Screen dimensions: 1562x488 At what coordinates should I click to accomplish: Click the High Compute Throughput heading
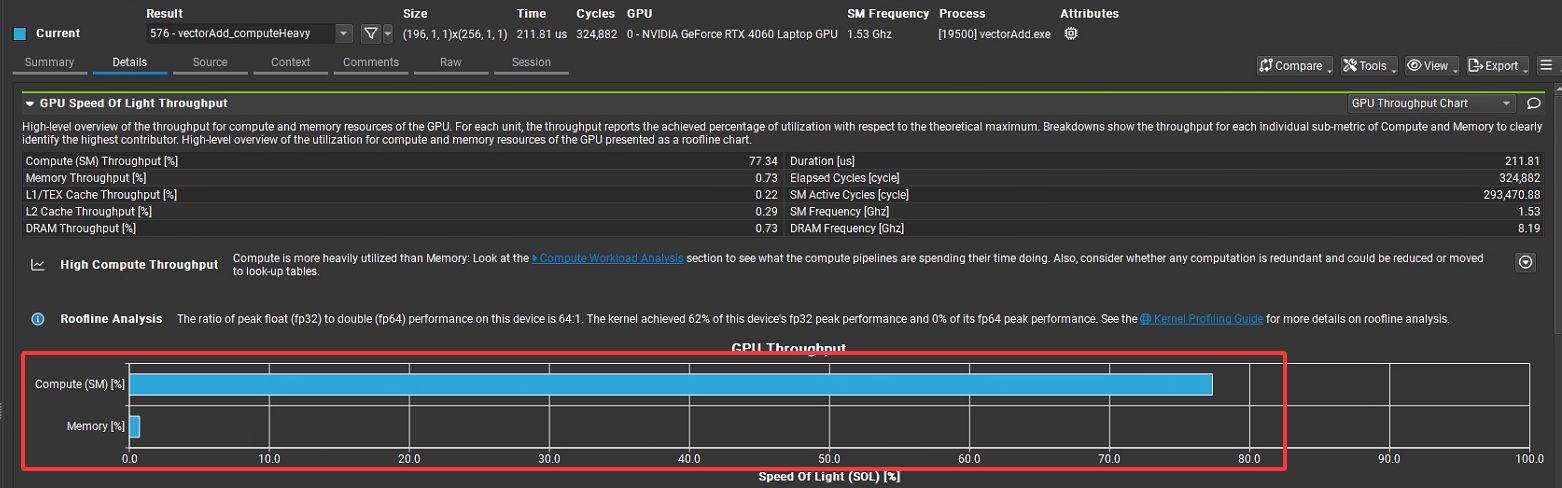[139, 265]
